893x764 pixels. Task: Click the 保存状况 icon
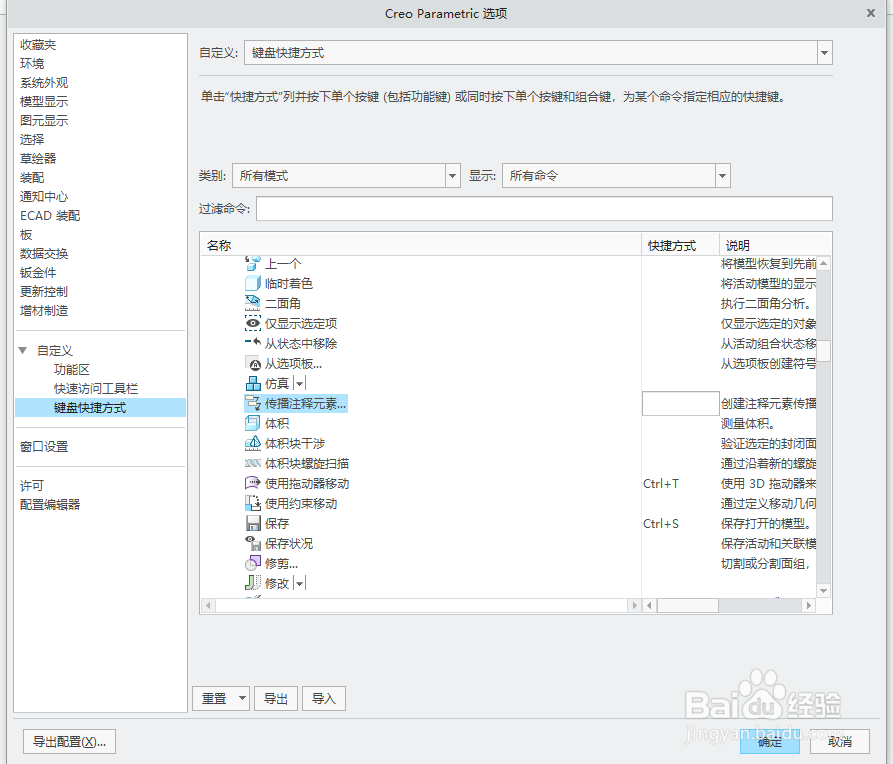(253, 543)
